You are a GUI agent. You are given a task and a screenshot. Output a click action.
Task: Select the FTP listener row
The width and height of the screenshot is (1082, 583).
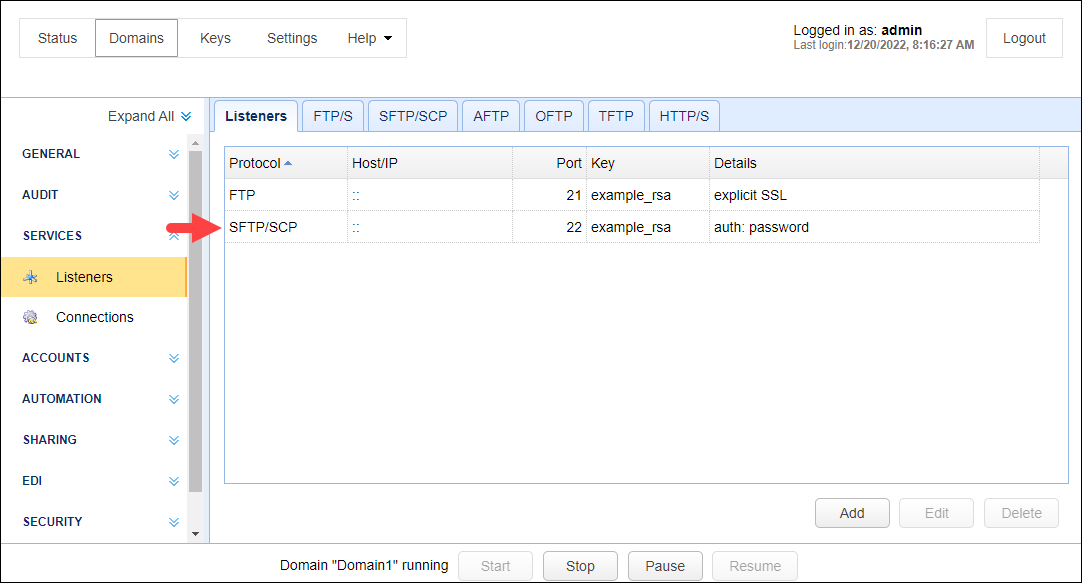coord(632,195)
